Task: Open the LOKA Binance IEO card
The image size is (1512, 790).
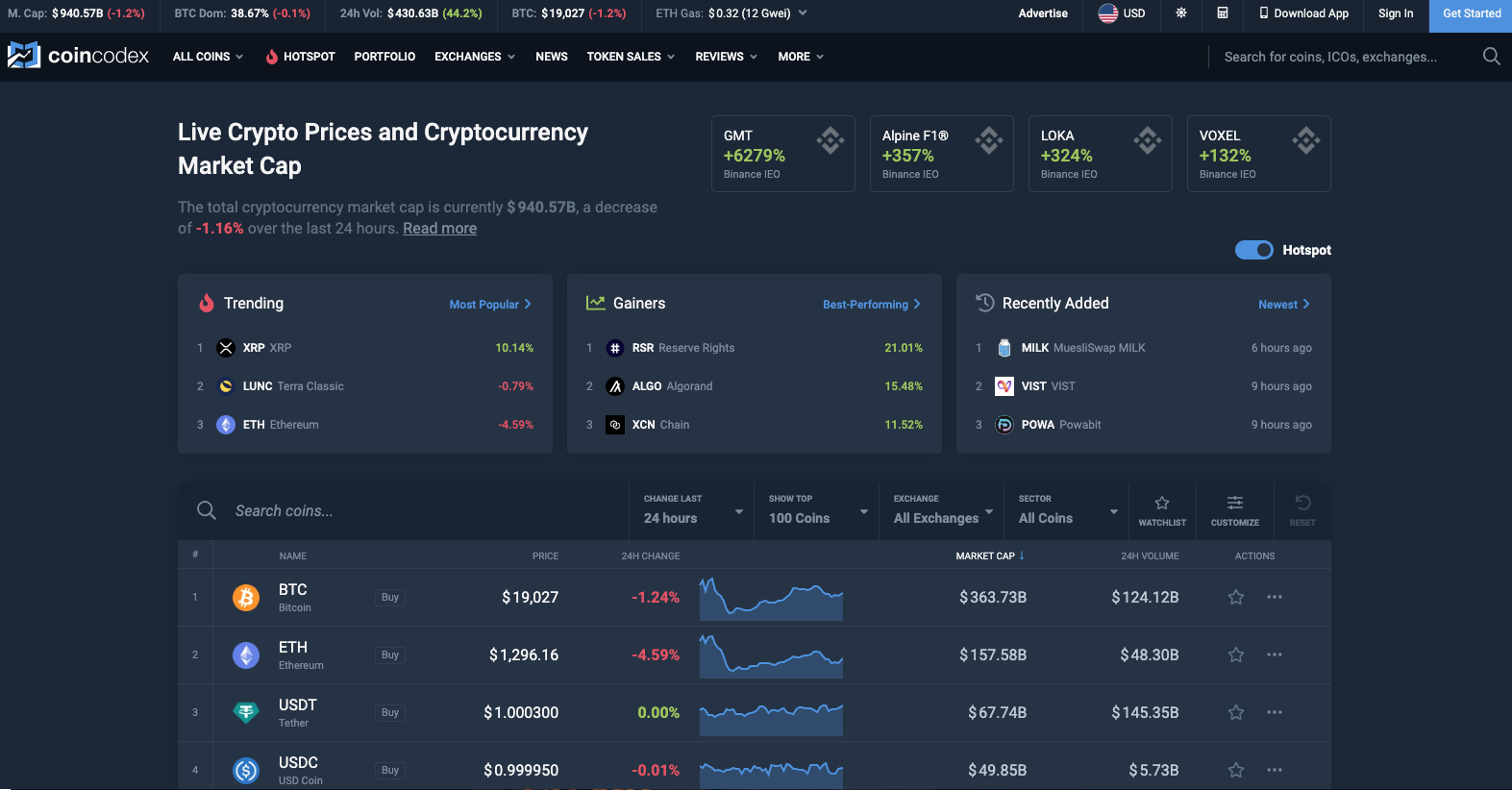Action: (1101, 154)
